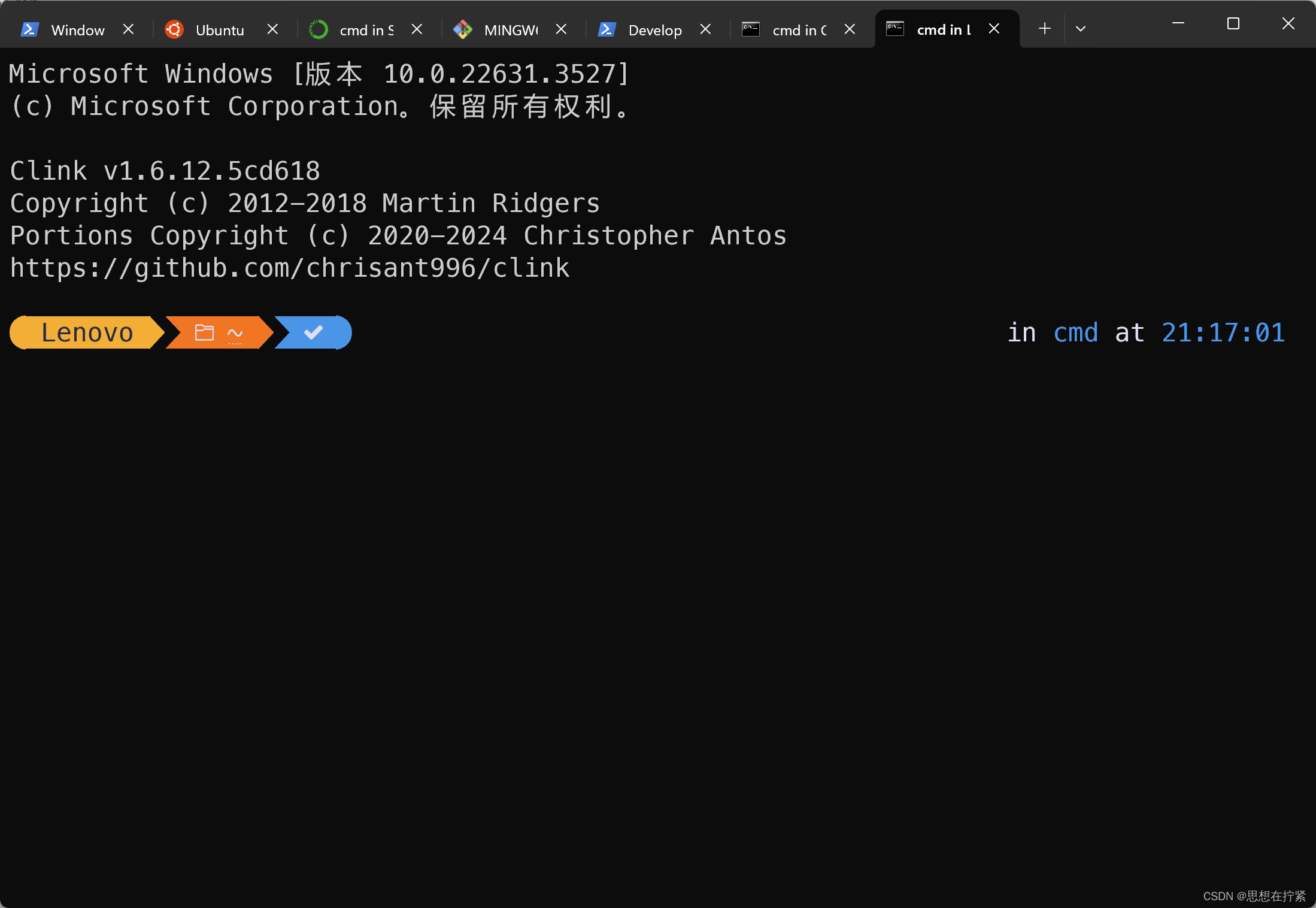
Task: Open a new tab with plus button
Action: point(1045,29)
